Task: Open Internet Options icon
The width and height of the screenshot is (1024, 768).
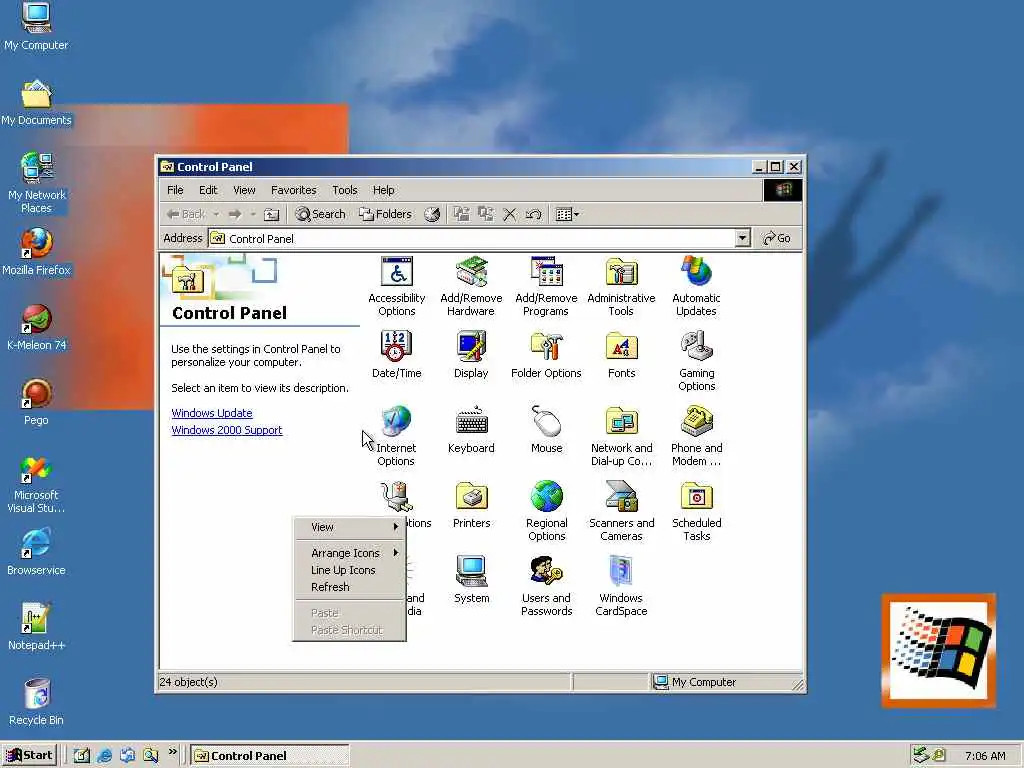Action: 396,436
